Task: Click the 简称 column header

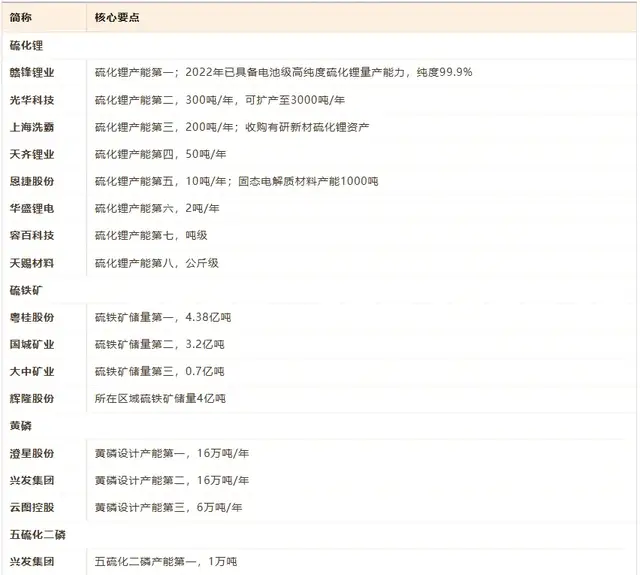Action: (x=21, y=17)
